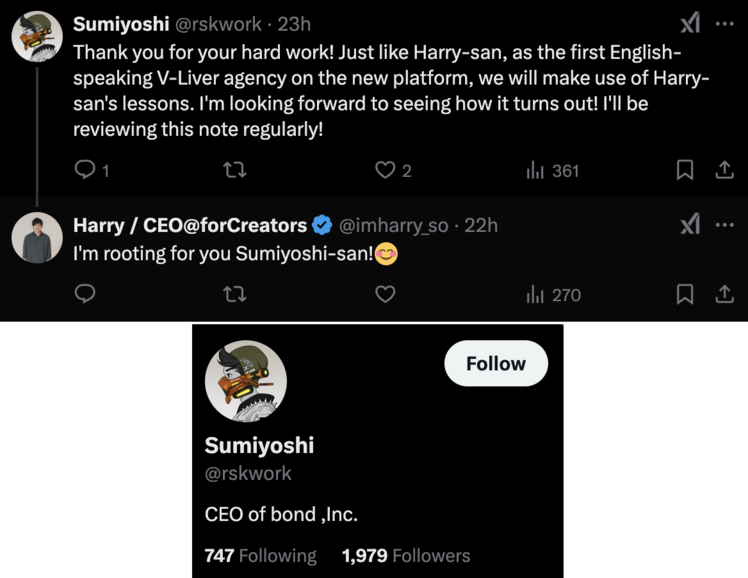Image resolution: width=748 pixels, height=578 pixels.
Task: Reply to Harry's tweet
Action: pos(86,294)
